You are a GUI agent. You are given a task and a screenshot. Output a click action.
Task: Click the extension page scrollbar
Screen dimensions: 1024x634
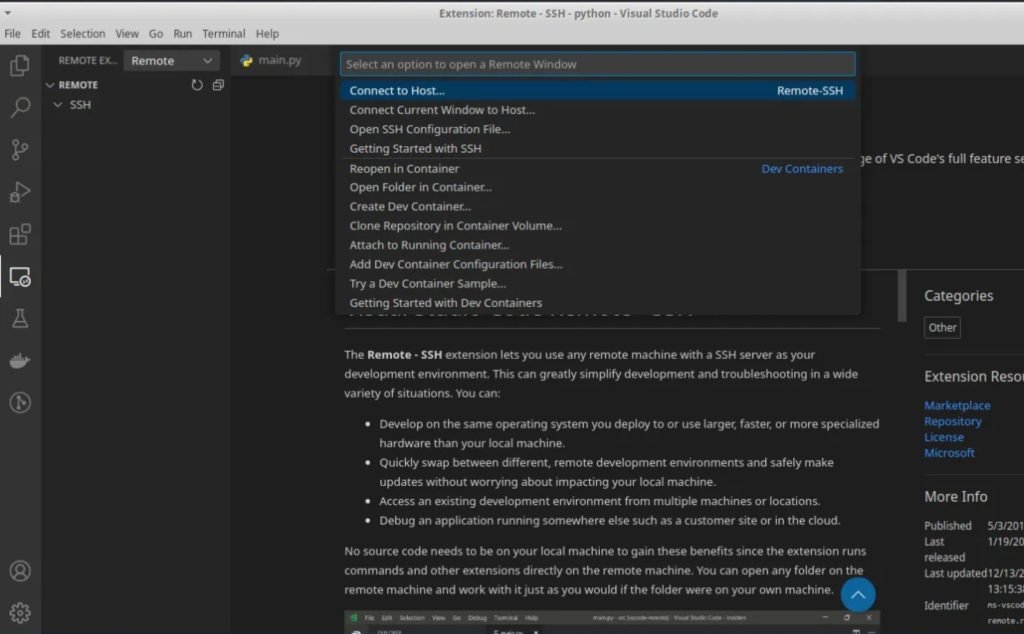tap(902, 296)
